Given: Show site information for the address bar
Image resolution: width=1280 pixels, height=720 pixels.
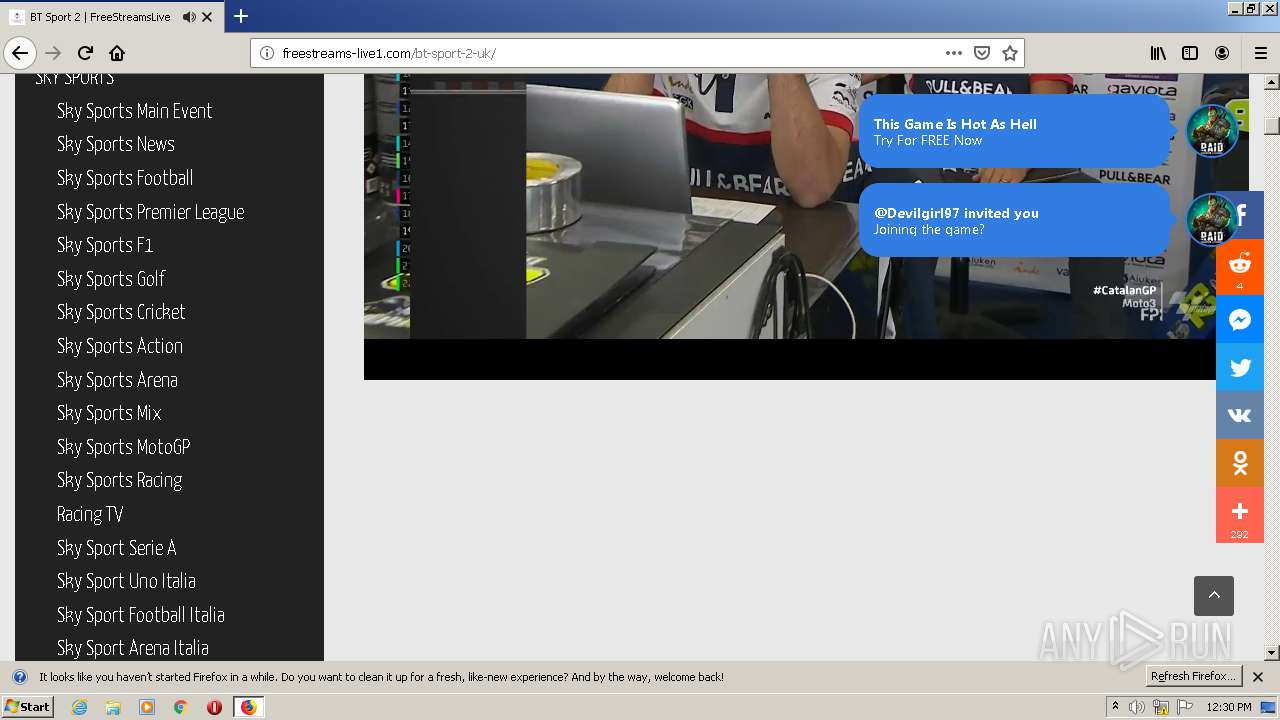Looking at the screenshot, I should coord(267,53).
